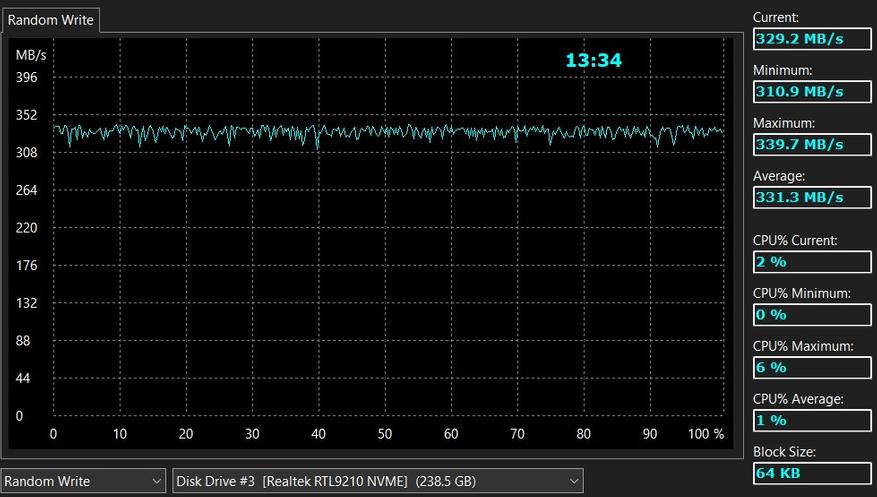The width and height of the screenshot is (877, 497).
Task: Click the "Block Size:" text label
Action: (x=785, y=452)
